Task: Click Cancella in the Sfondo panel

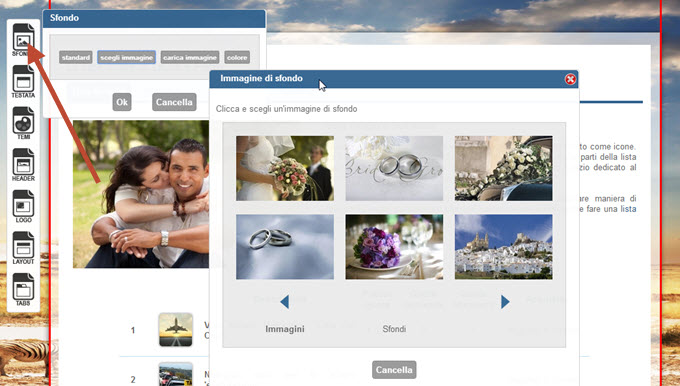Action: 174,102
